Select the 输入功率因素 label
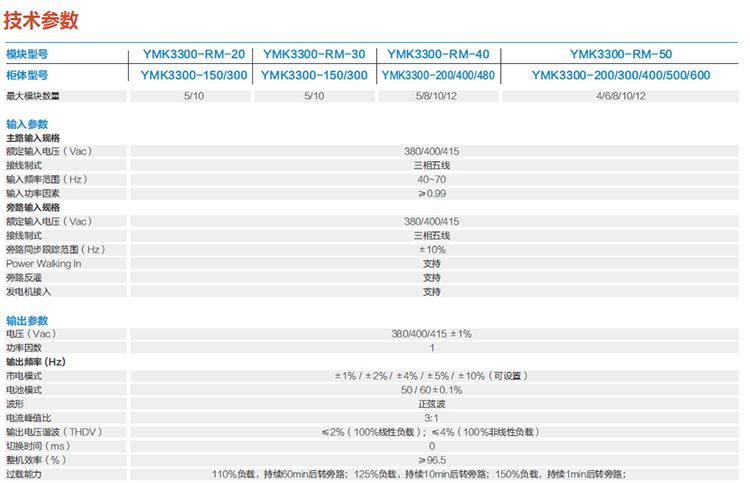The width and height of the screenshot is (750, 483). pyautogui.click(x=33, y=194)
